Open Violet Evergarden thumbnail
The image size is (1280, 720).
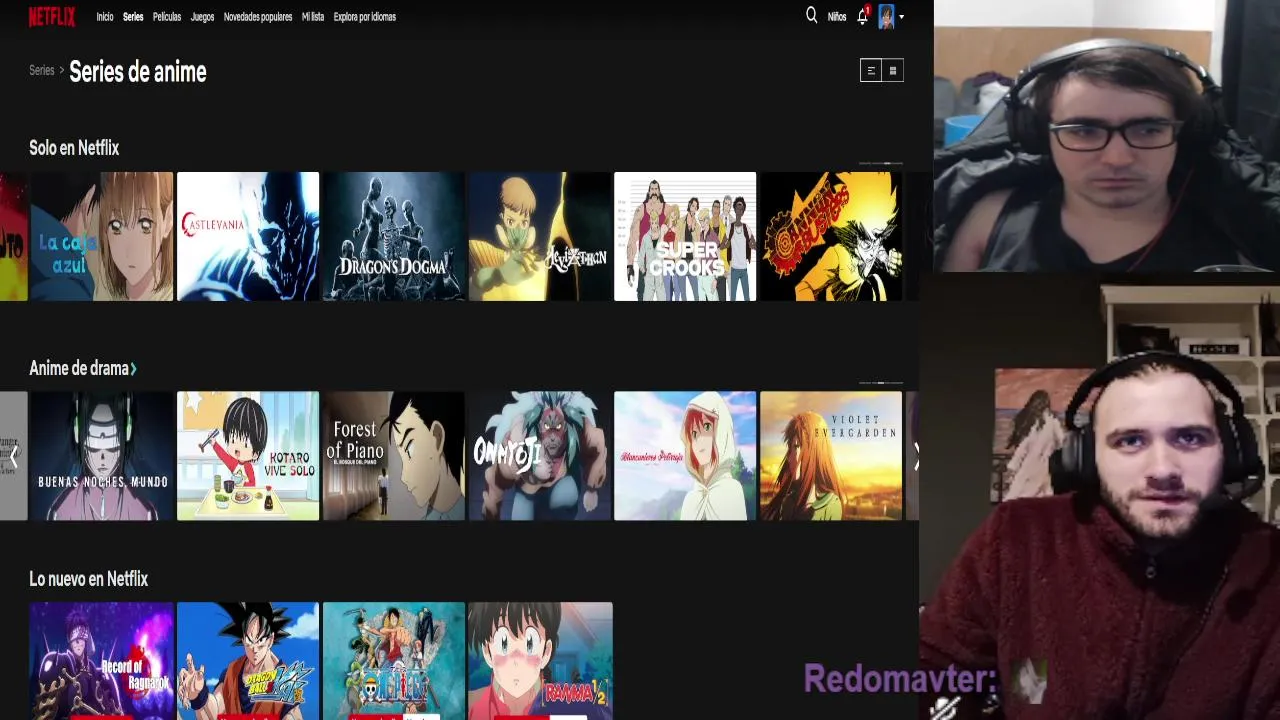point(831,456)
